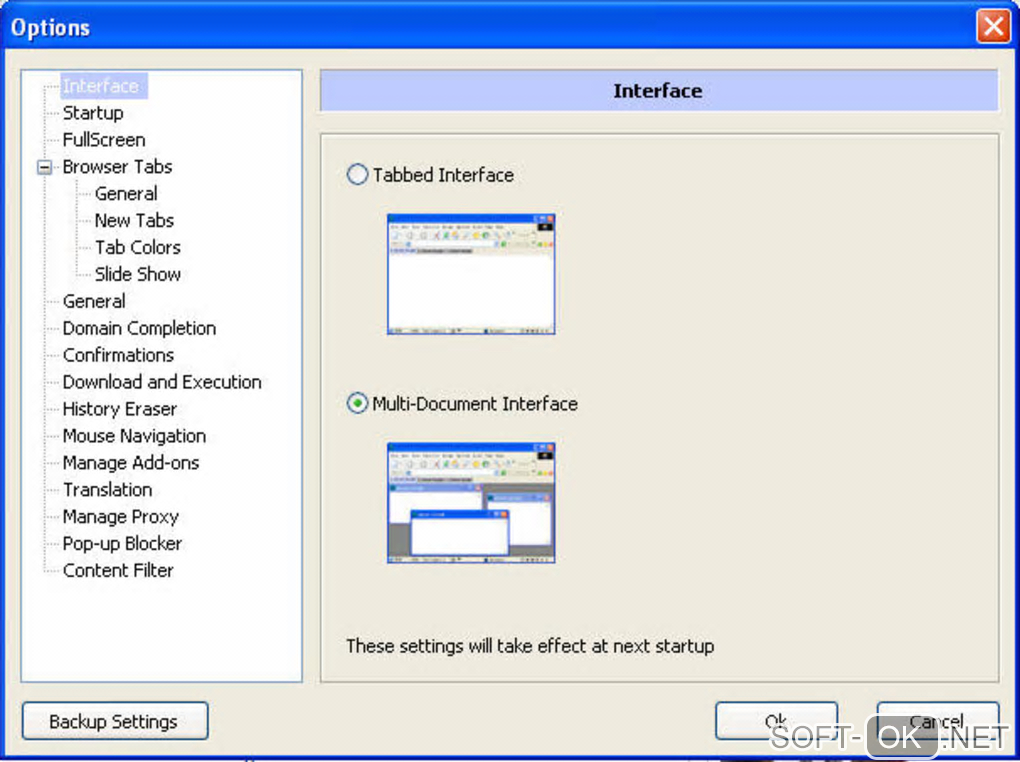Image resolution: width=1020 pixels, height=762 pixels.
Task: Click the Tabbed Interface preview thumbnail
Action: (x=471, y=274)
